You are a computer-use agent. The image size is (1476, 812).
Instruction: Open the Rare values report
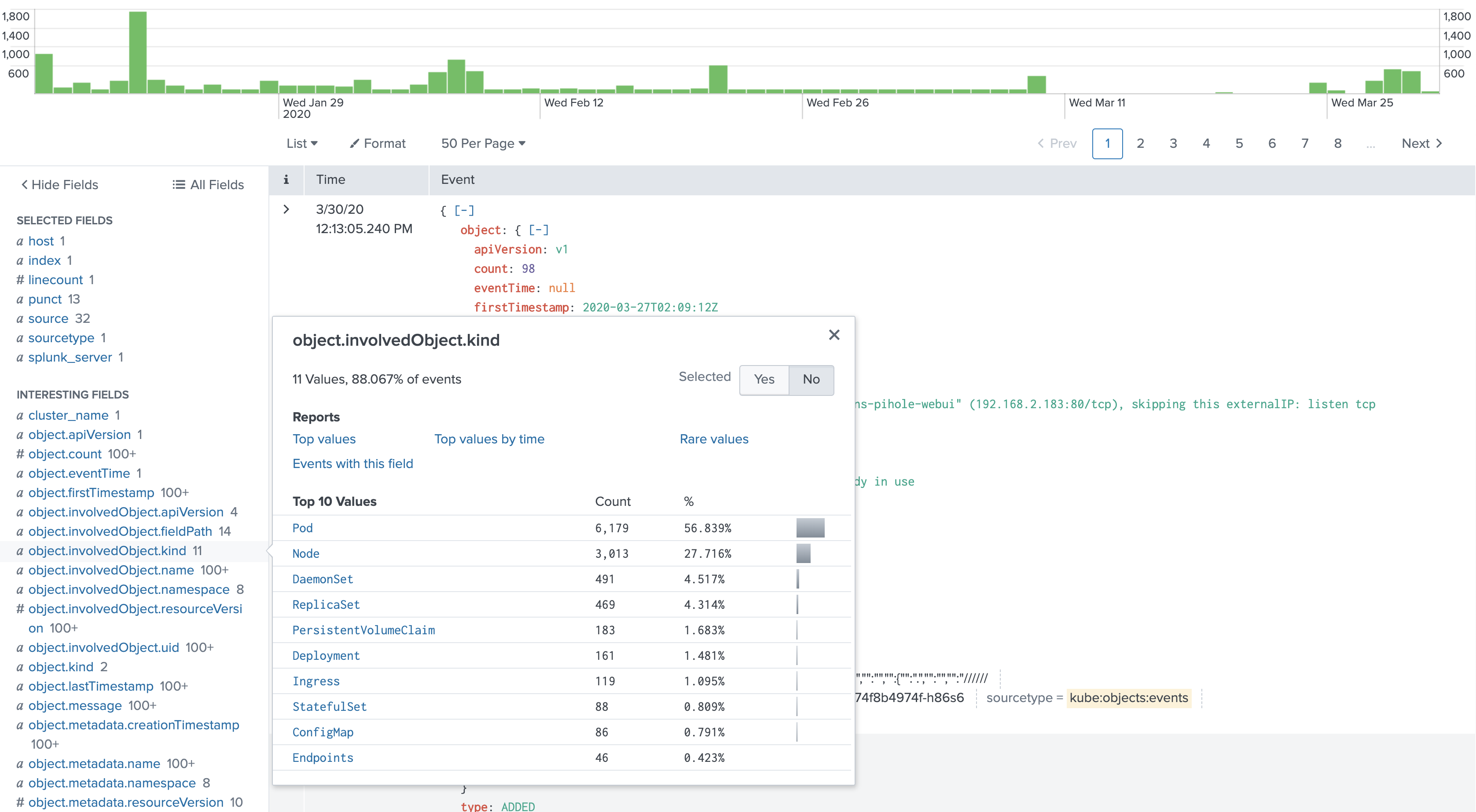point(714,439)
